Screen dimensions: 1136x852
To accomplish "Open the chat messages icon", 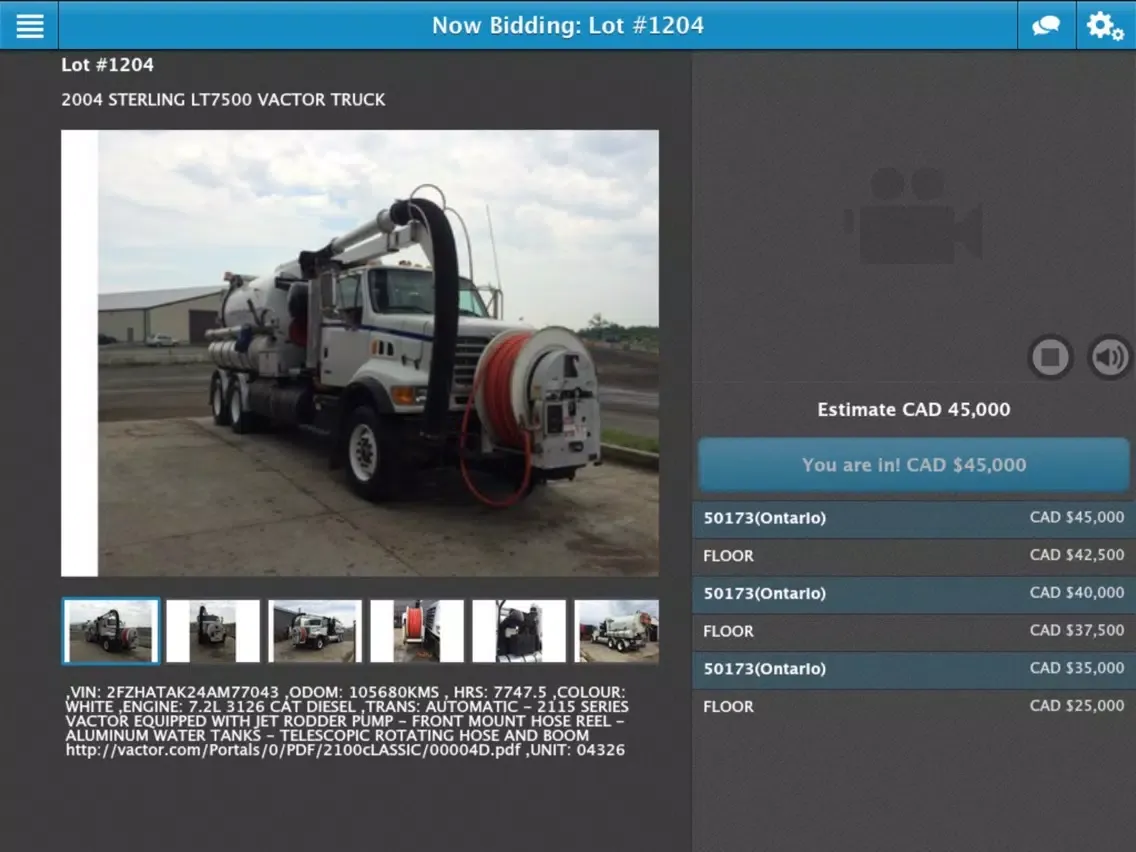I will tap(1045, 25).
